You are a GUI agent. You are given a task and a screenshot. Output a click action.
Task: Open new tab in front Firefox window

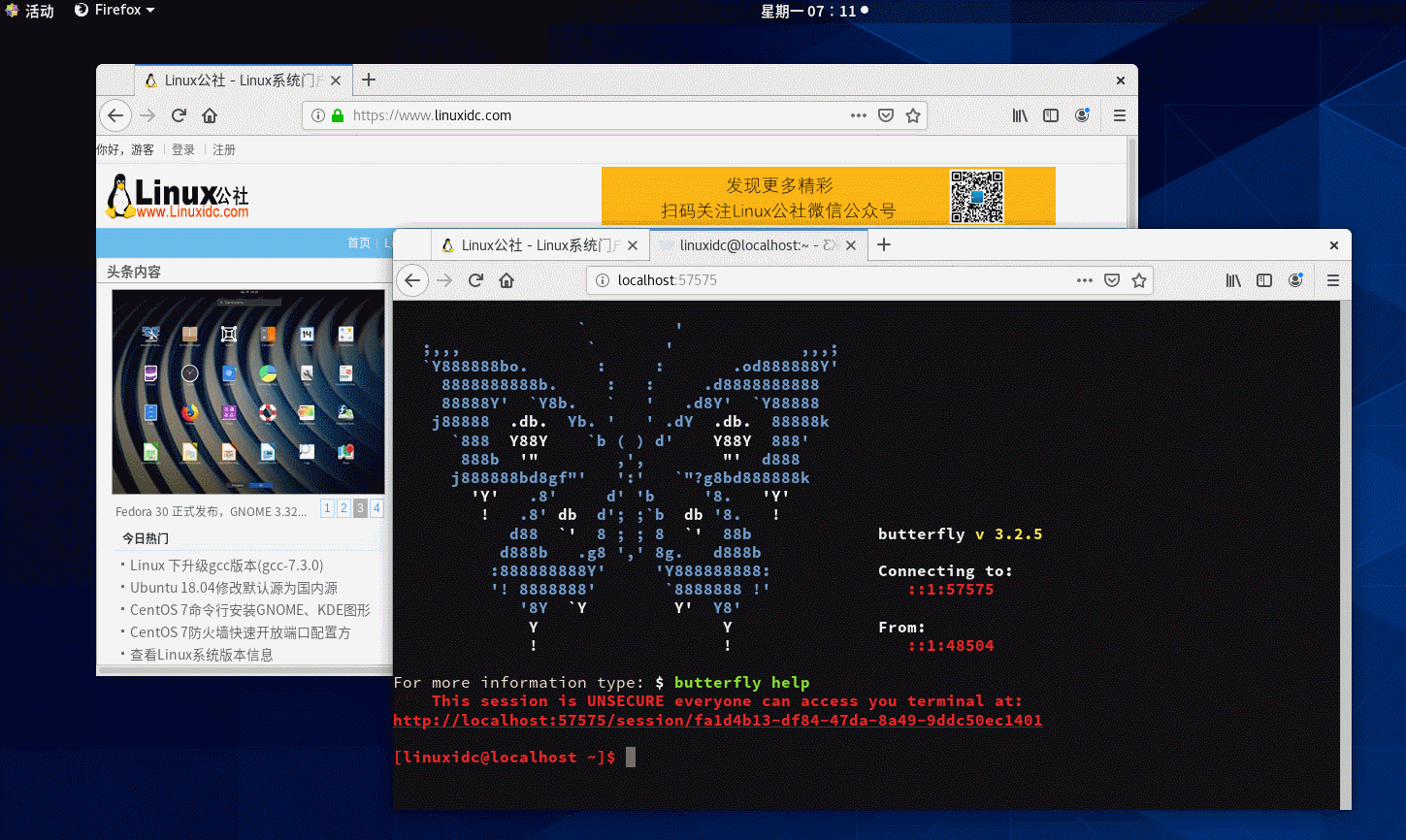pyautogui.click(x=884, y=244)
